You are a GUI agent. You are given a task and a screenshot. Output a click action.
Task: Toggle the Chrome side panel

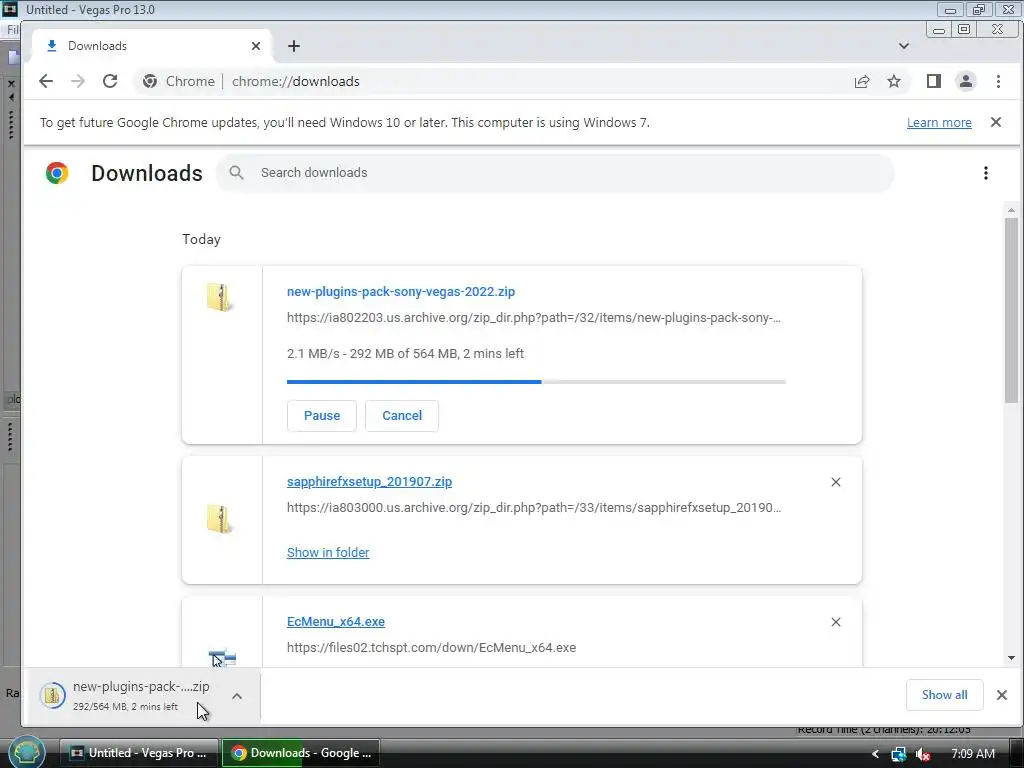[934, 81]
